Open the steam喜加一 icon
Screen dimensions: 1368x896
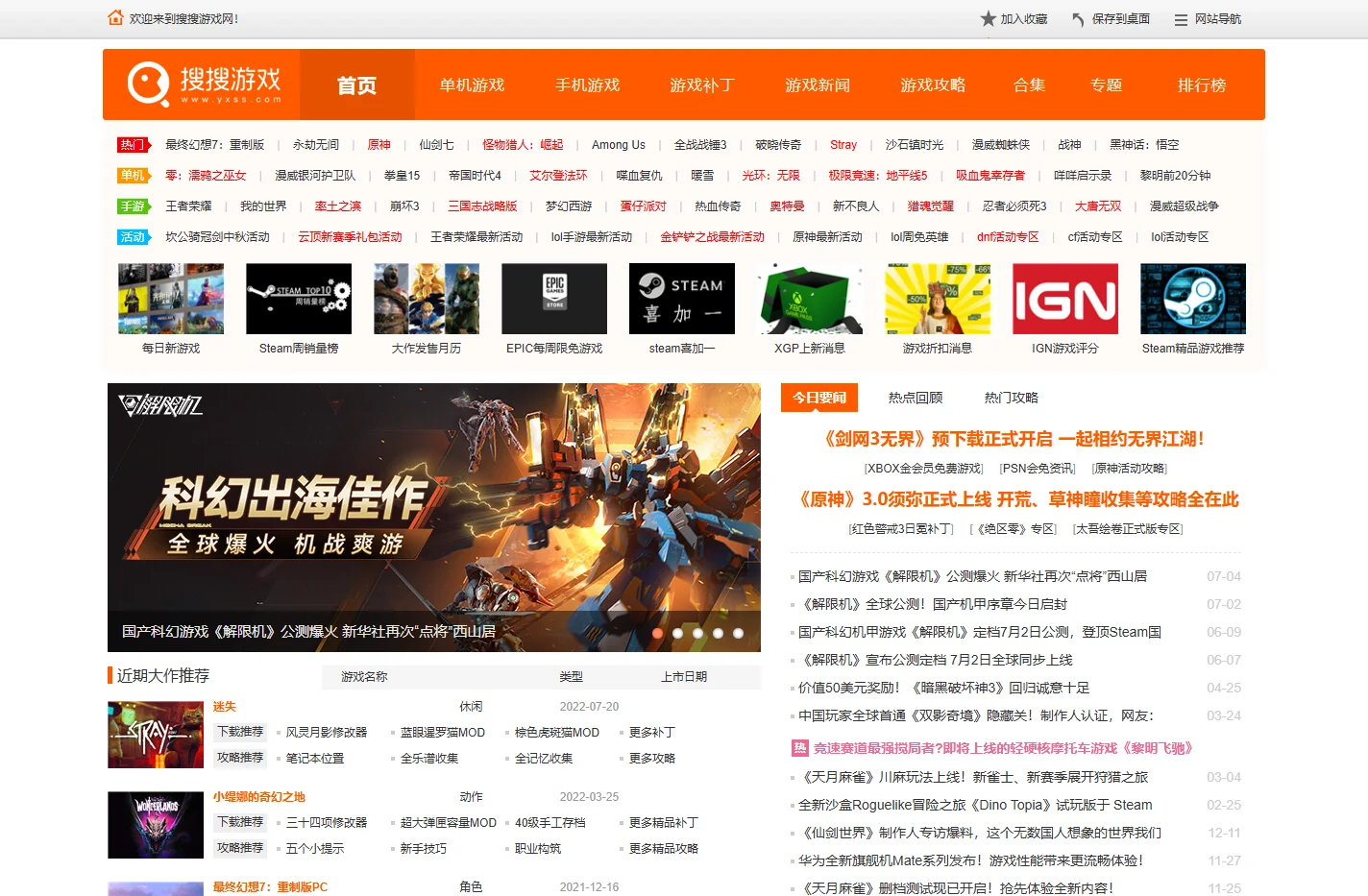point(682,299)
